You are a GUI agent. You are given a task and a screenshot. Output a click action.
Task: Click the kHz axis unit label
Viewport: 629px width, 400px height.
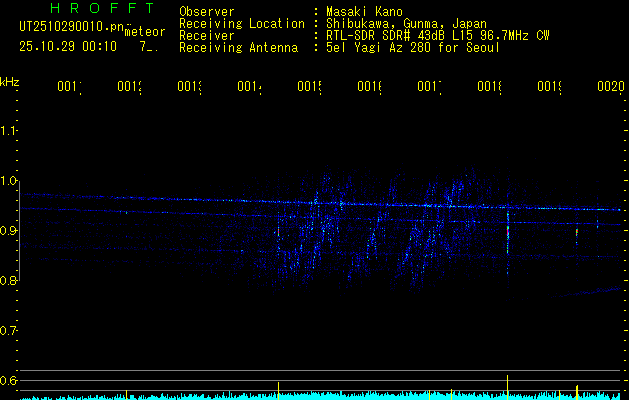pos(10,81)
